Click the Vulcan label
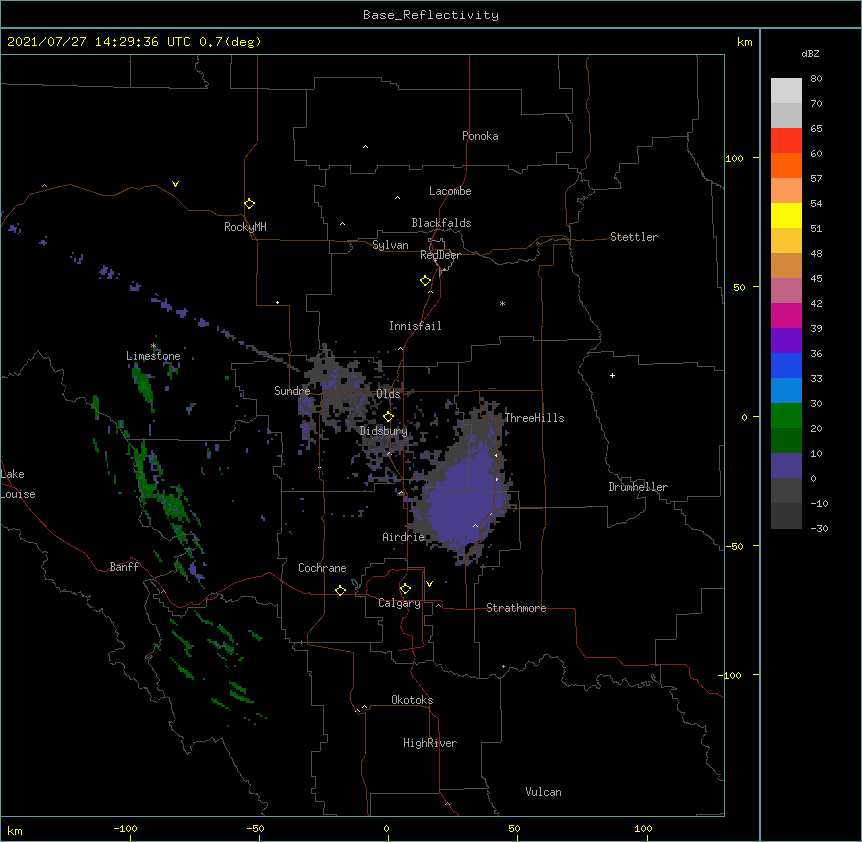The width and height of the screenshot is (862, 842). pyautogui.click(x=543, y=792)
